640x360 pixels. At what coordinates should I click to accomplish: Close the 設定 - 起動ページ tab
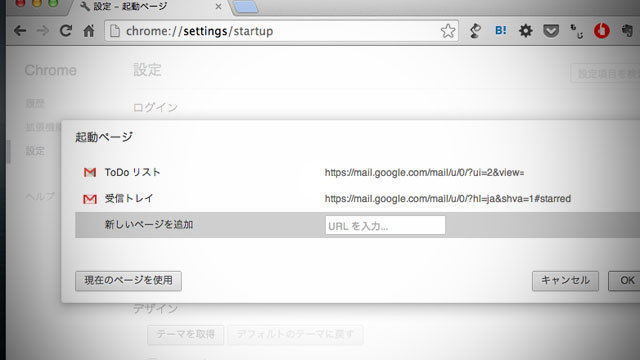[x=218, y=7]
